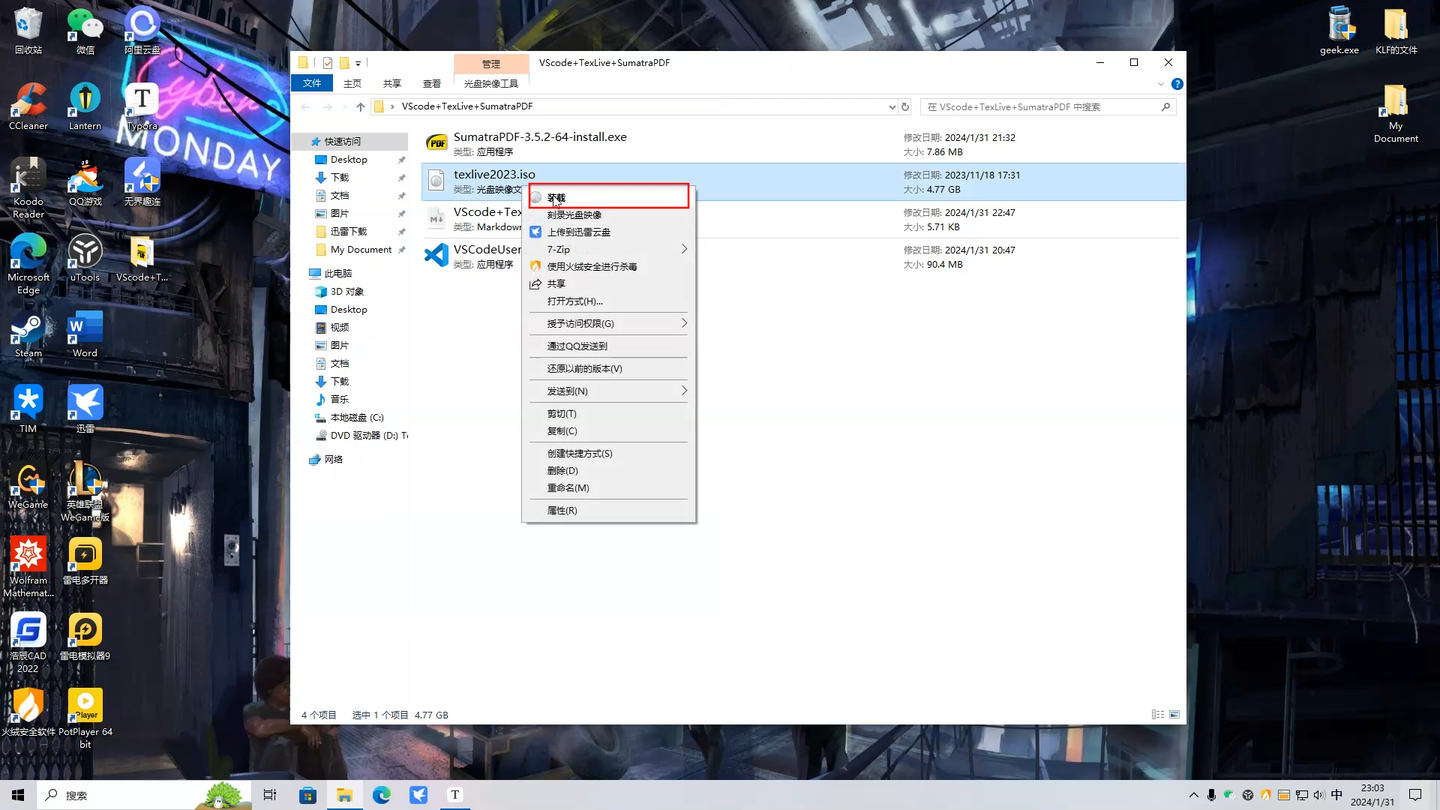The image size is (1440, 810).
Task: Open Microsoft Store from the taskbar
Action: (308, 795)
